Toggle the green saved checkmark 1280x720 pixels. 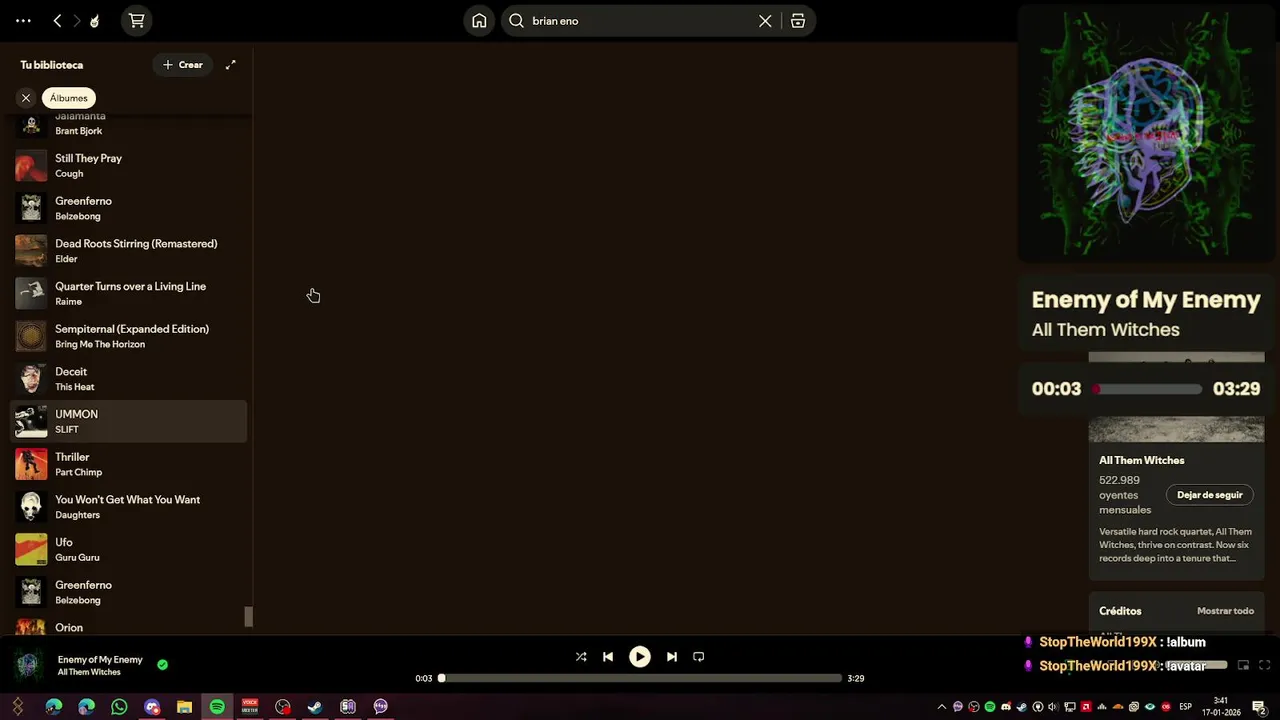(162, 664)
